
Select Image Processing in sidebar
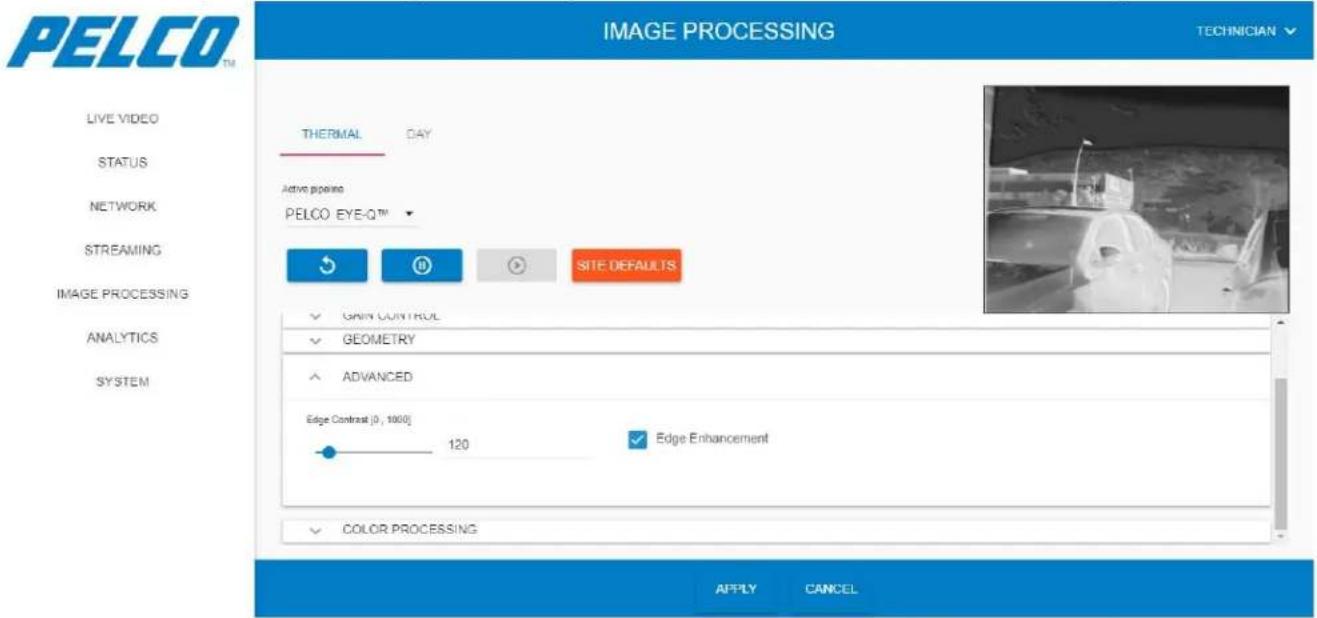(x=124, y=294)
